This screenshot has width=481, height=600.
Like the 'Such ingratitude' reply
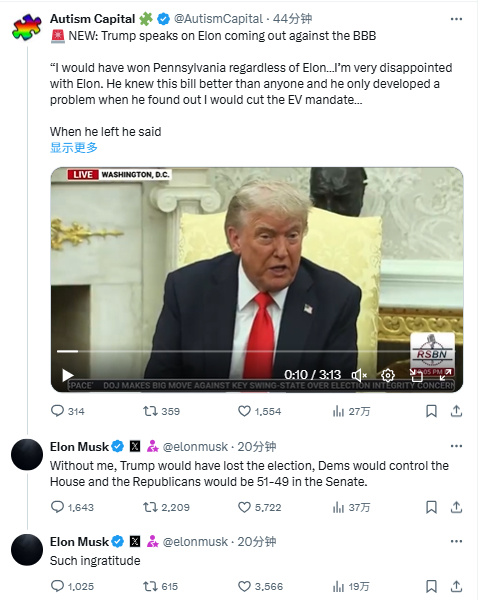point(260,586)
